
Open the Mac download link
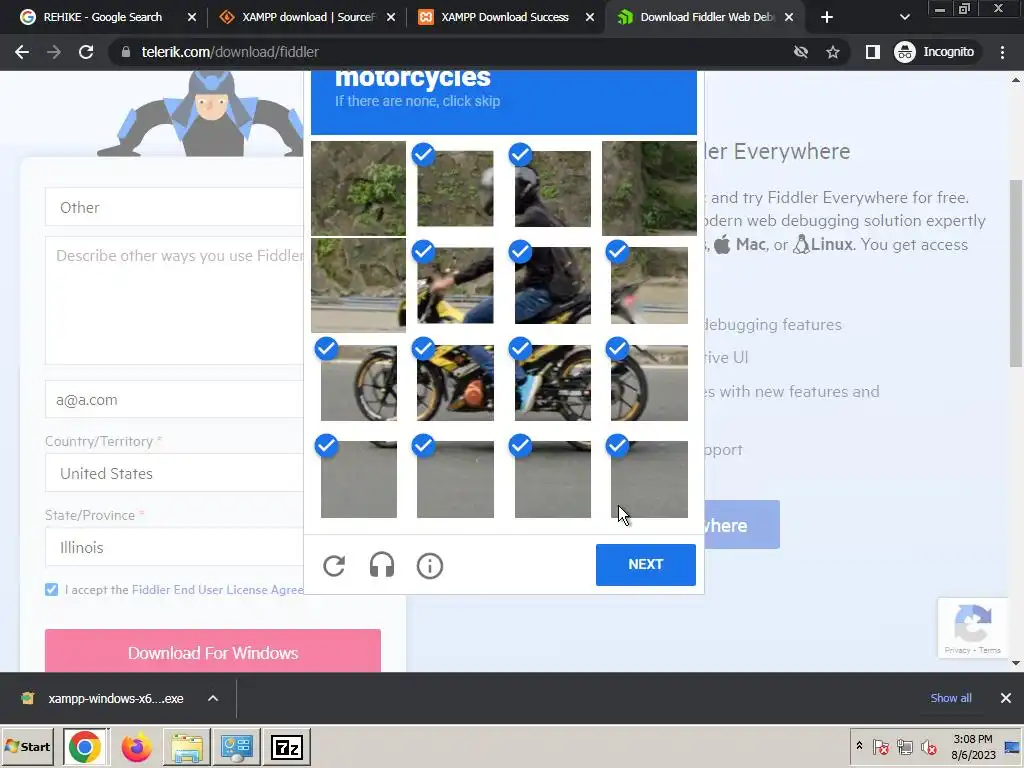pos(739,244)
